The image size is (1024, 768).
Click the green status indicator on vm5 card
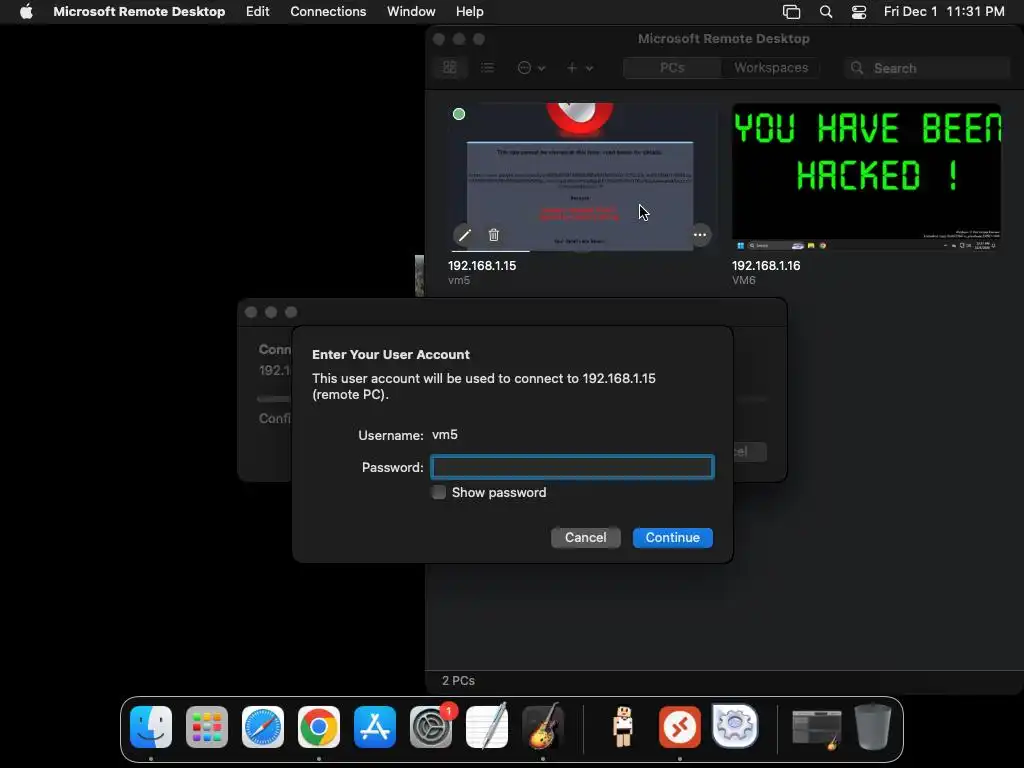(x=459, y=114)
